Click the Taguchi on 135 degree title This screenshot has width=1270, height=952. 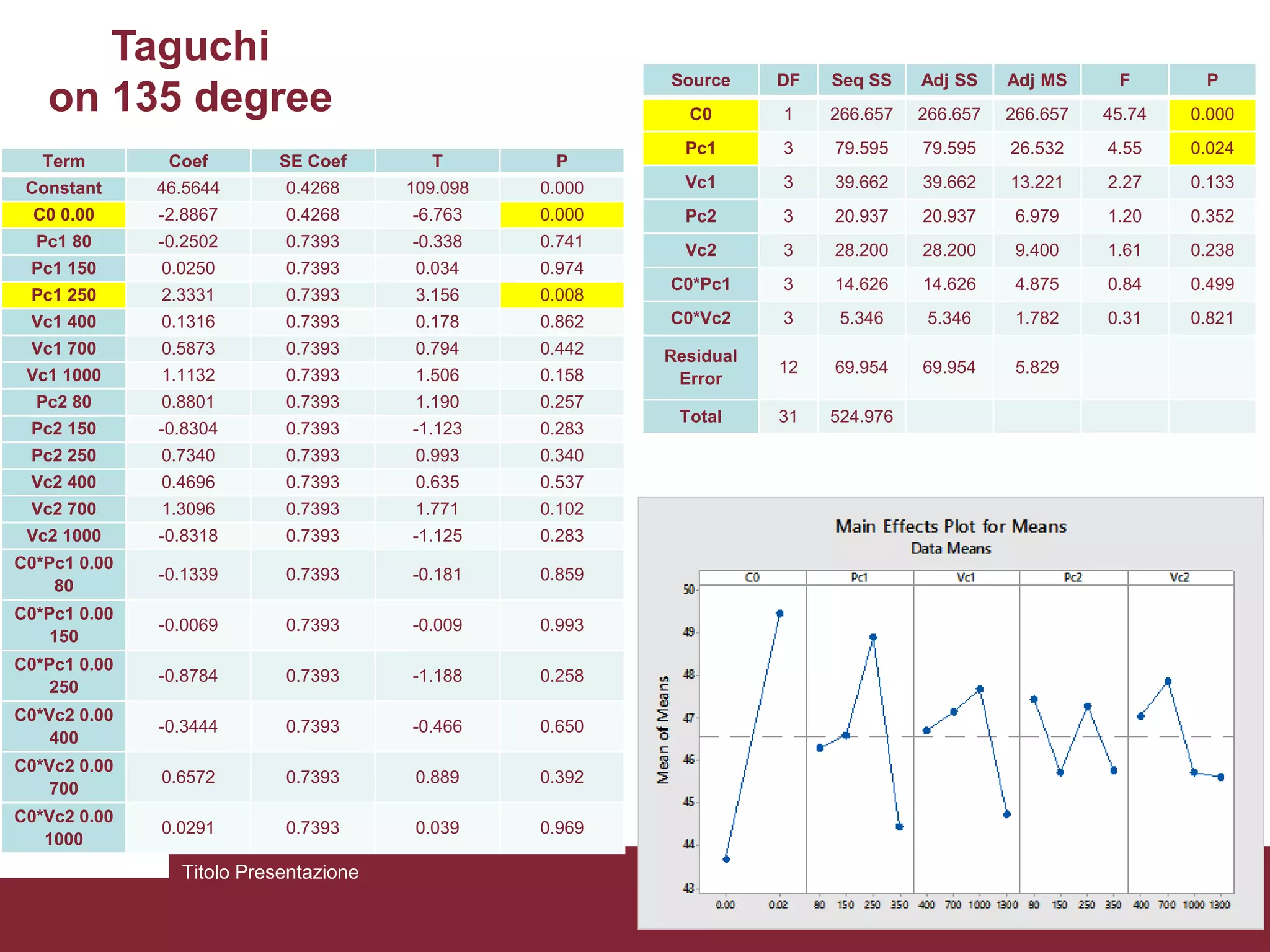pyautogui.click(x=190, y=71)
